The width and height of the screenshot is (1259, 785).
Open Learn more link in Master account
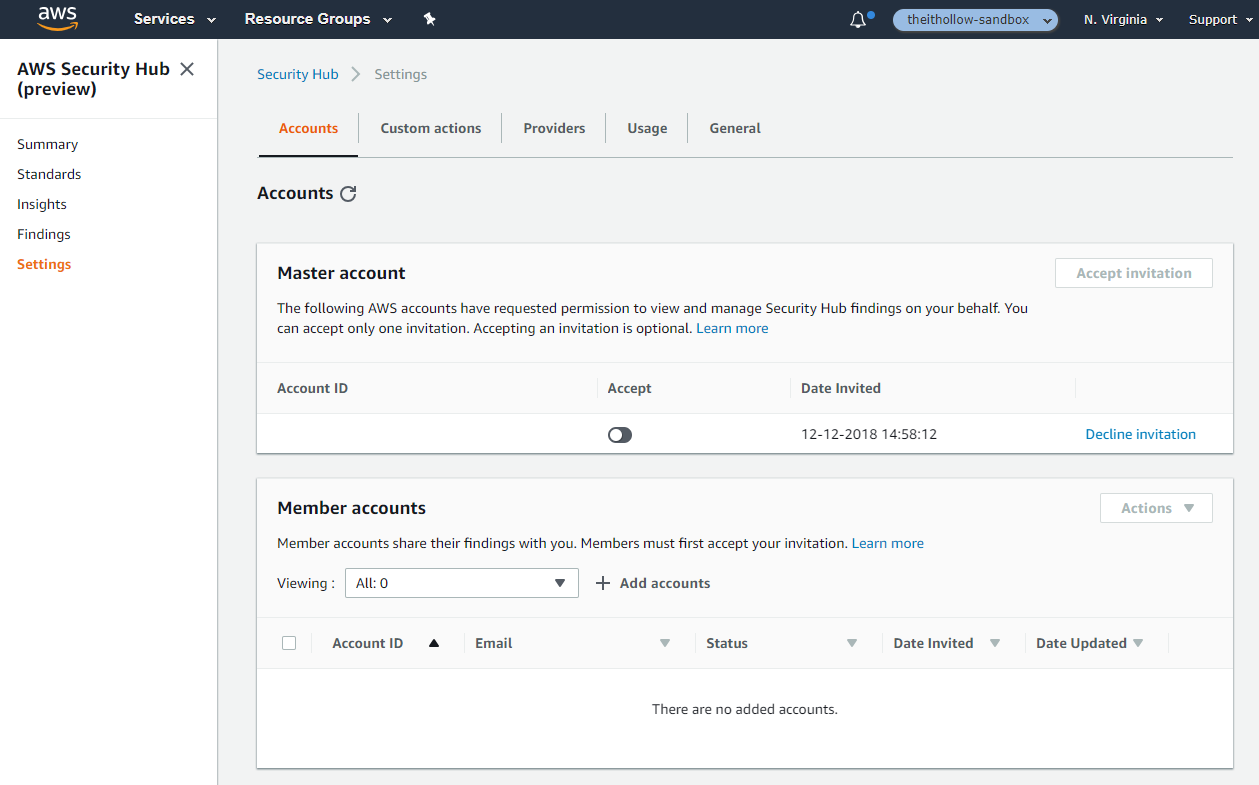tap(732, 328)
